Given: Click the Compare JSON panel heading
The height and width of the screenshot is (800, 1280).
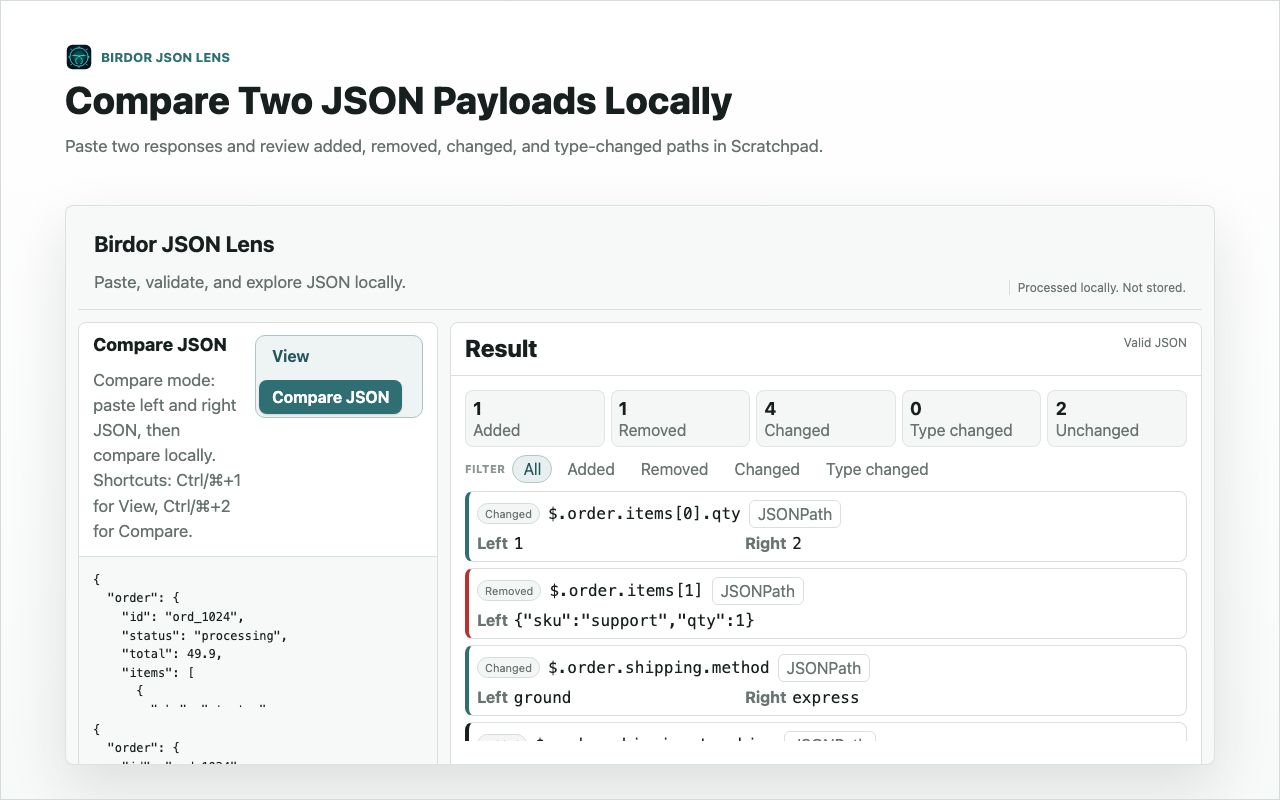Looking at the screenshot, I should pyautogui.click(x=160, y=345).
